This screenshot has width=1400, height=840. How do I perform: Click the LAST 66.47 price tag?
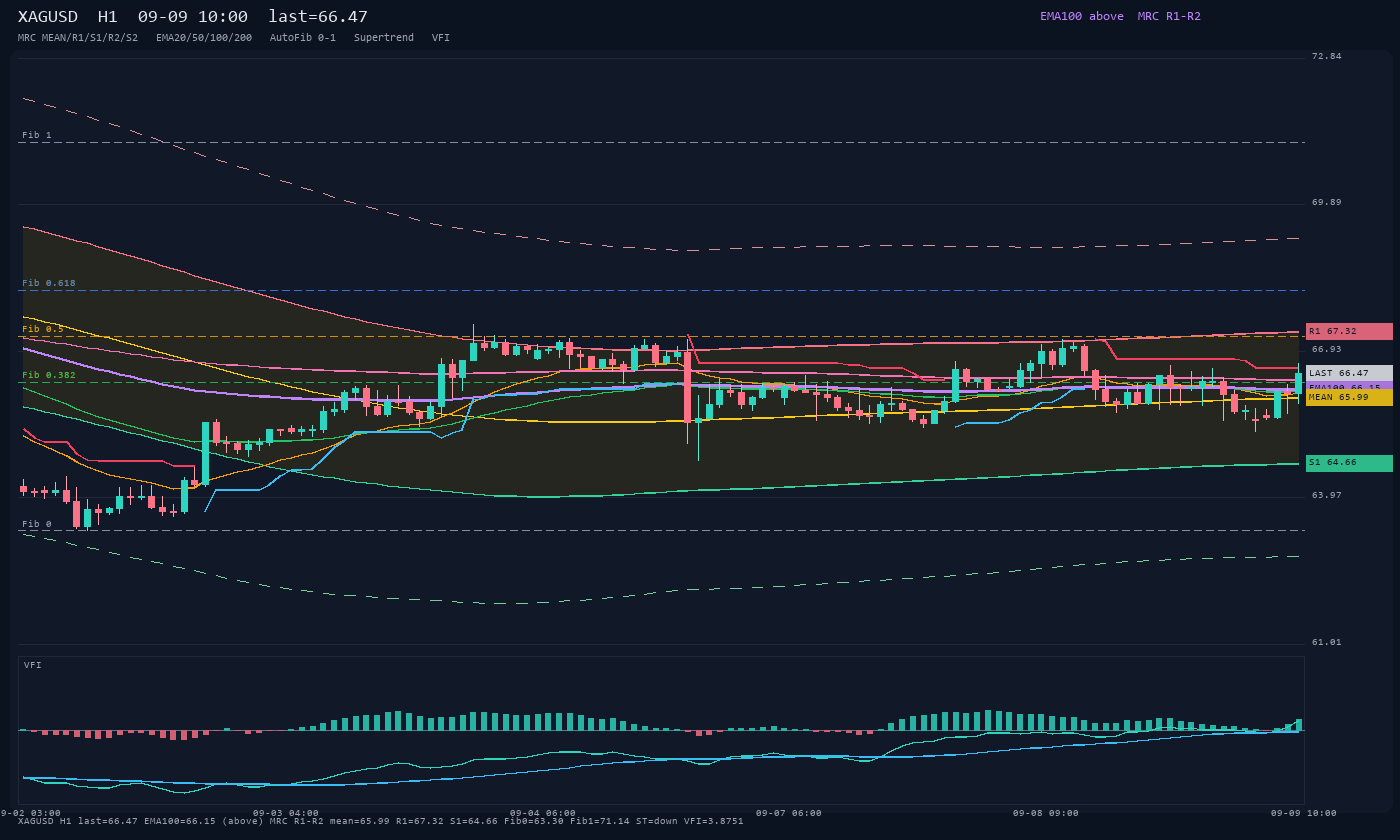point(1349,373)
